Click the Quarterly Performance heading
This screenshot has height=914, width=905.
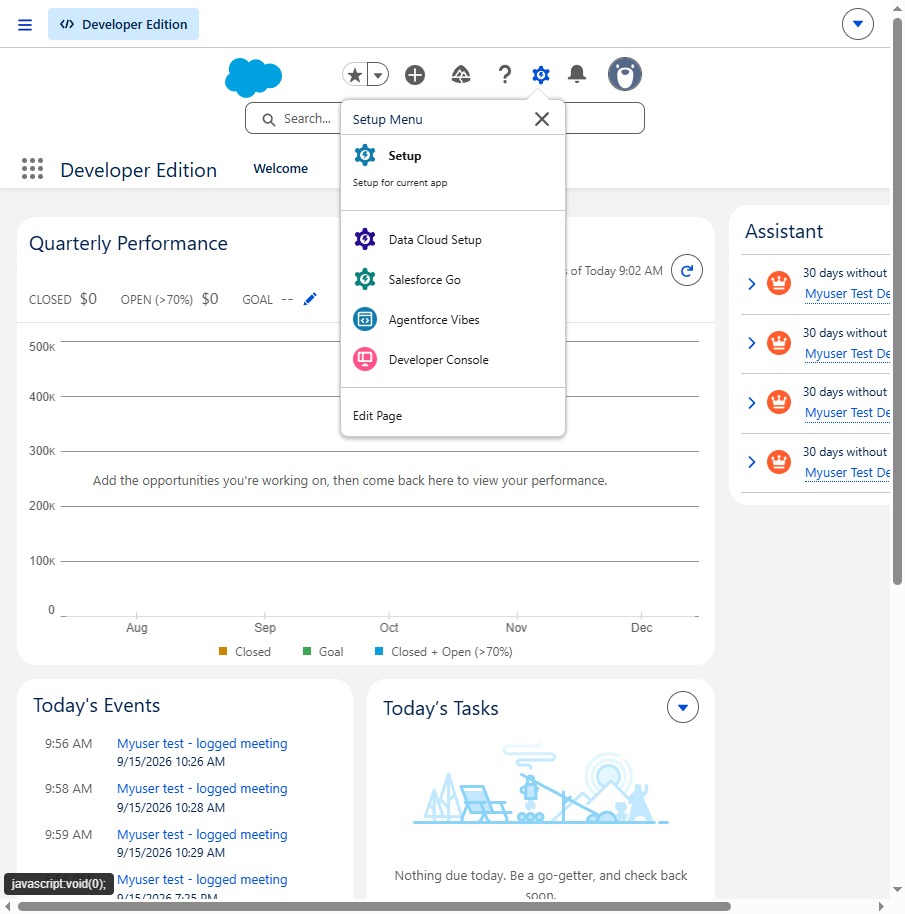[128, 243]
